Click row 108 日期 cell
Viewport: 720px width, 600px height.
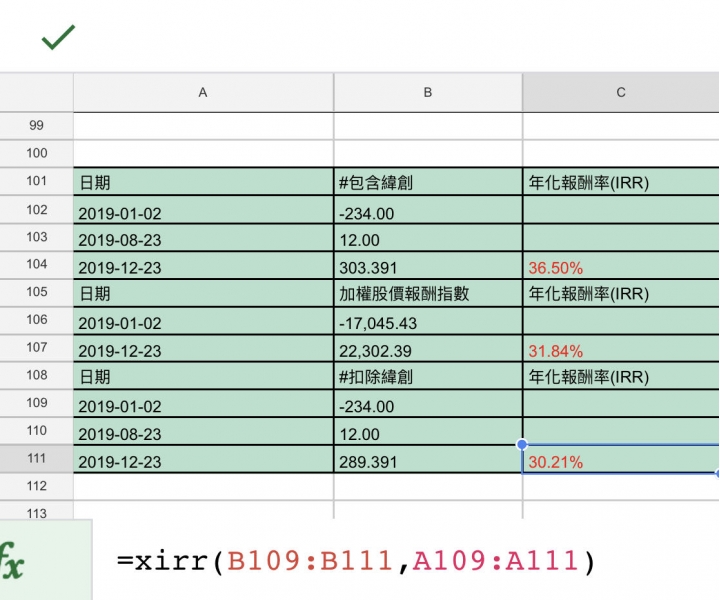(x=203, y=376)
